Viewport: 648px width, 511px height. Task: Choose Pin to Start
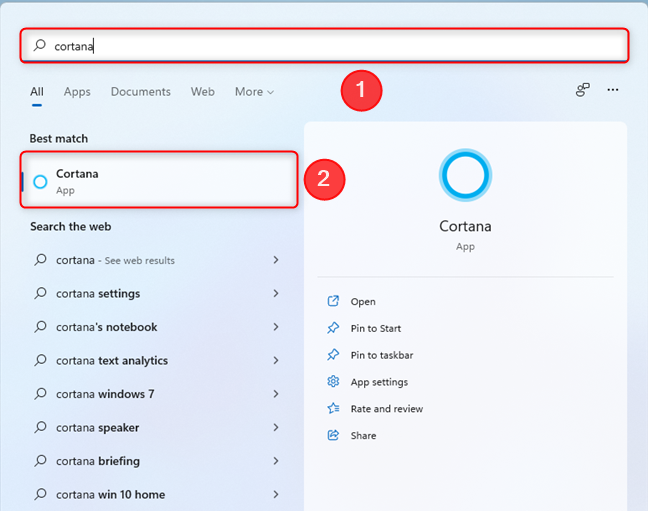(376, 328)
